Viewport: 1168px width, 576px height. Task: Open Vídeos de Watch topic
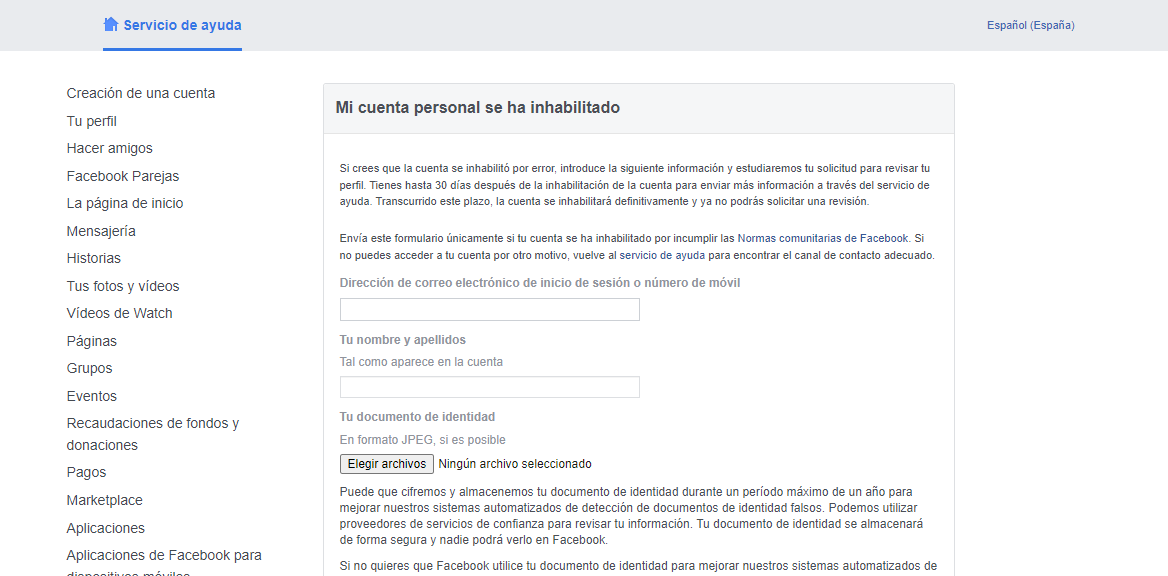tap(119, 313)
